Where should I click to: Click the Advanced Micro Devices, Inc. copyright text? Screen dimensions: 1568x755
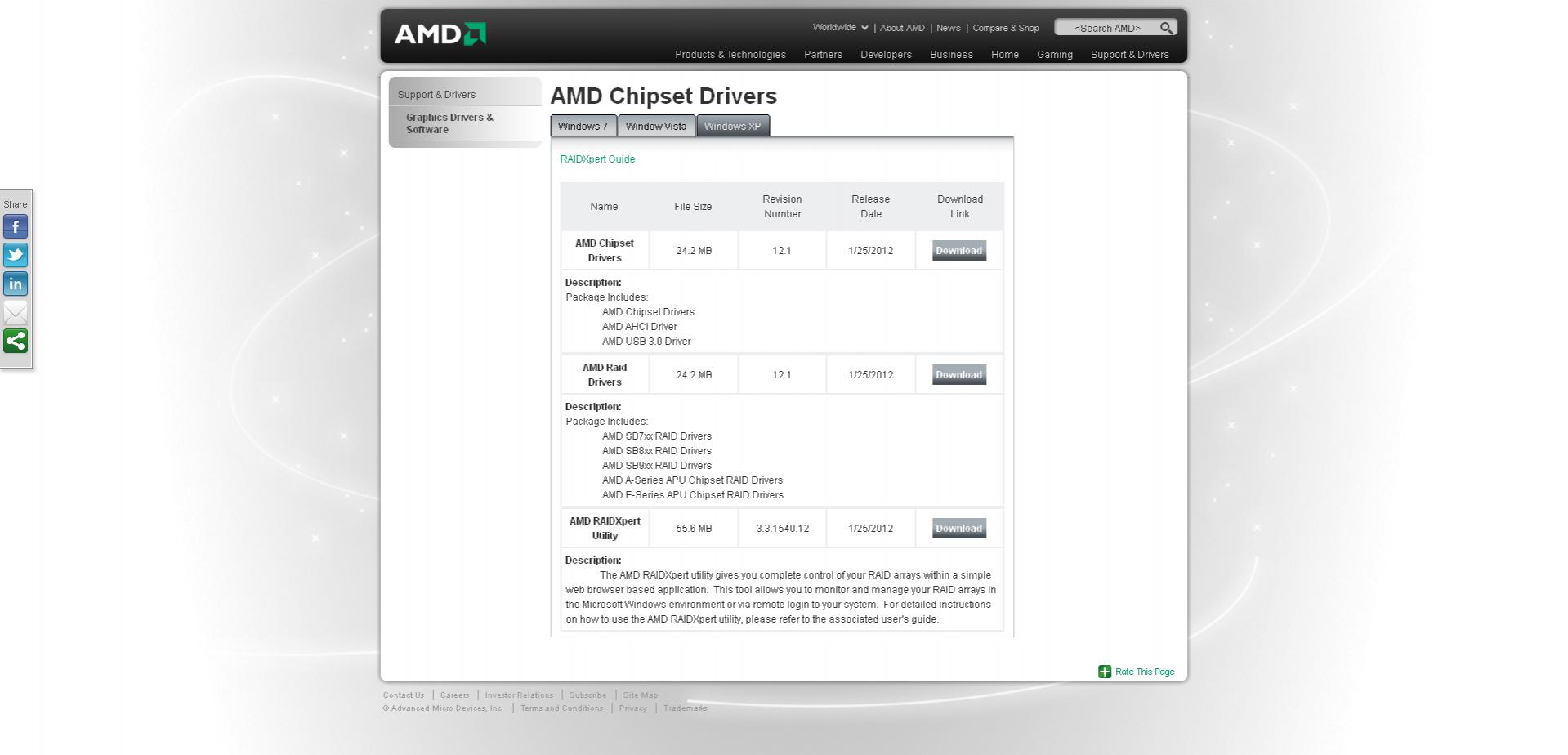pyautogui.click(x=444, y=708)
